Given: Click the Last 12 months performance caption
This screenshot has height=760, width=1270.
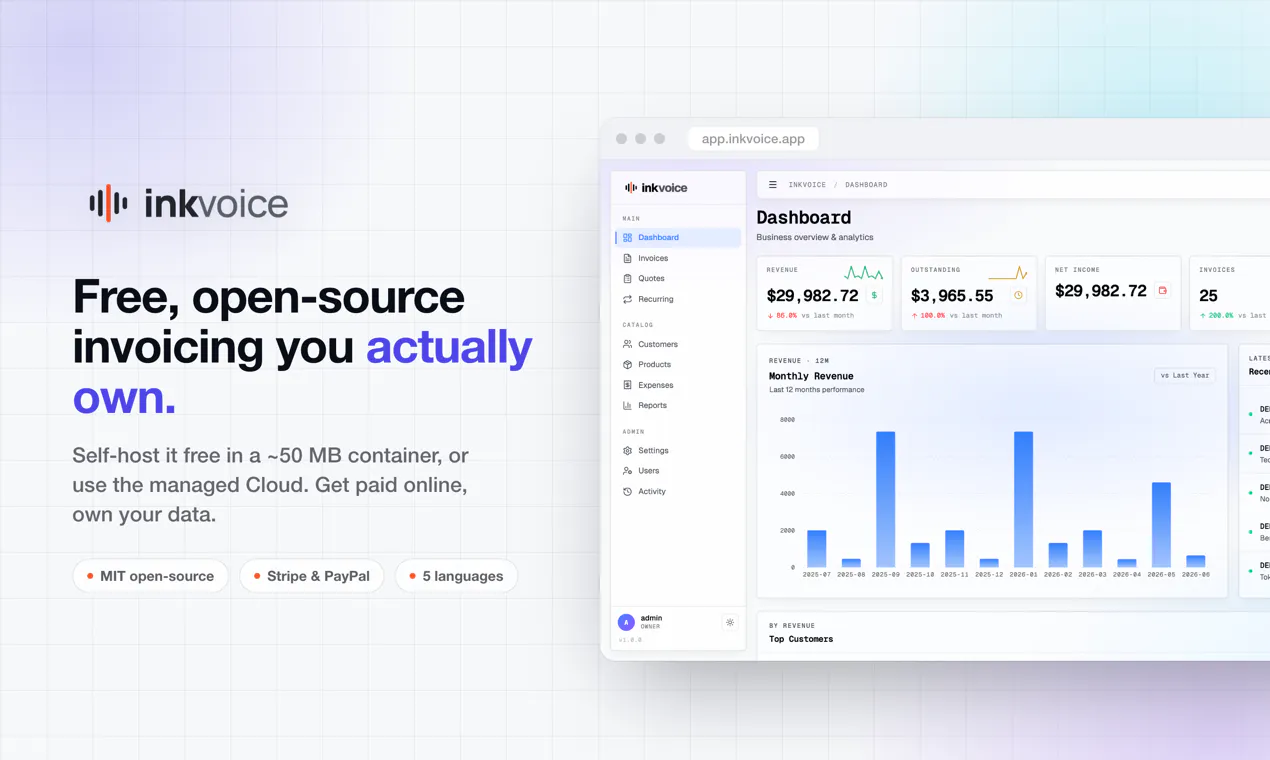Looking at the screenshot, I should point(817,390).
